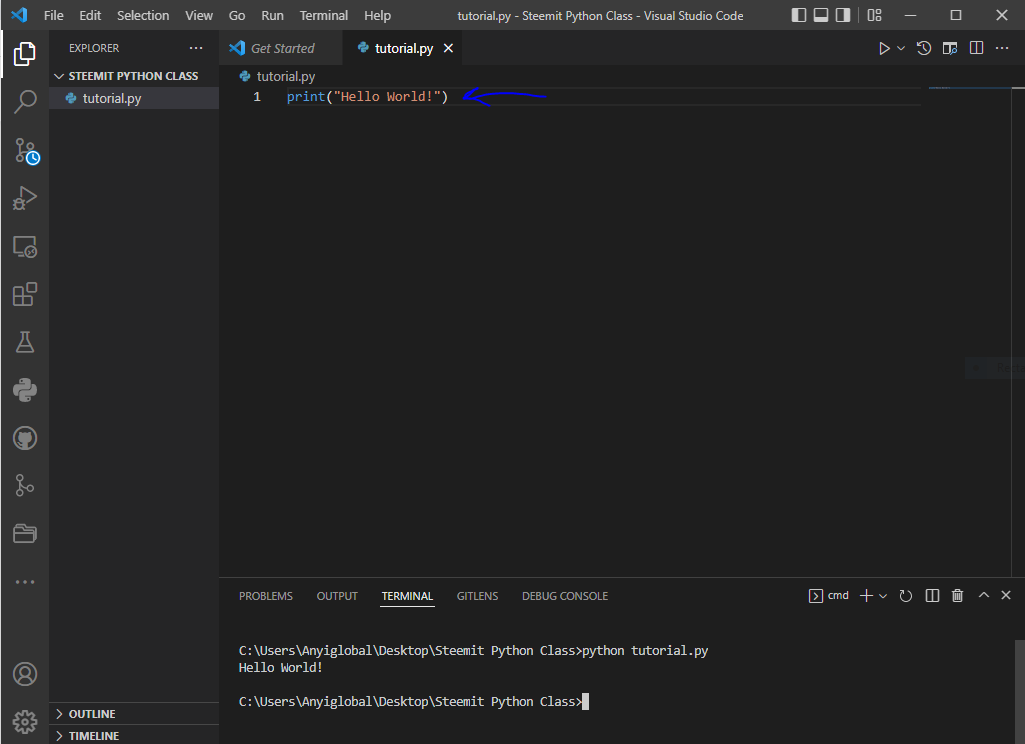
Task: Expand the OUTLINE section
Action: (92, 714)
